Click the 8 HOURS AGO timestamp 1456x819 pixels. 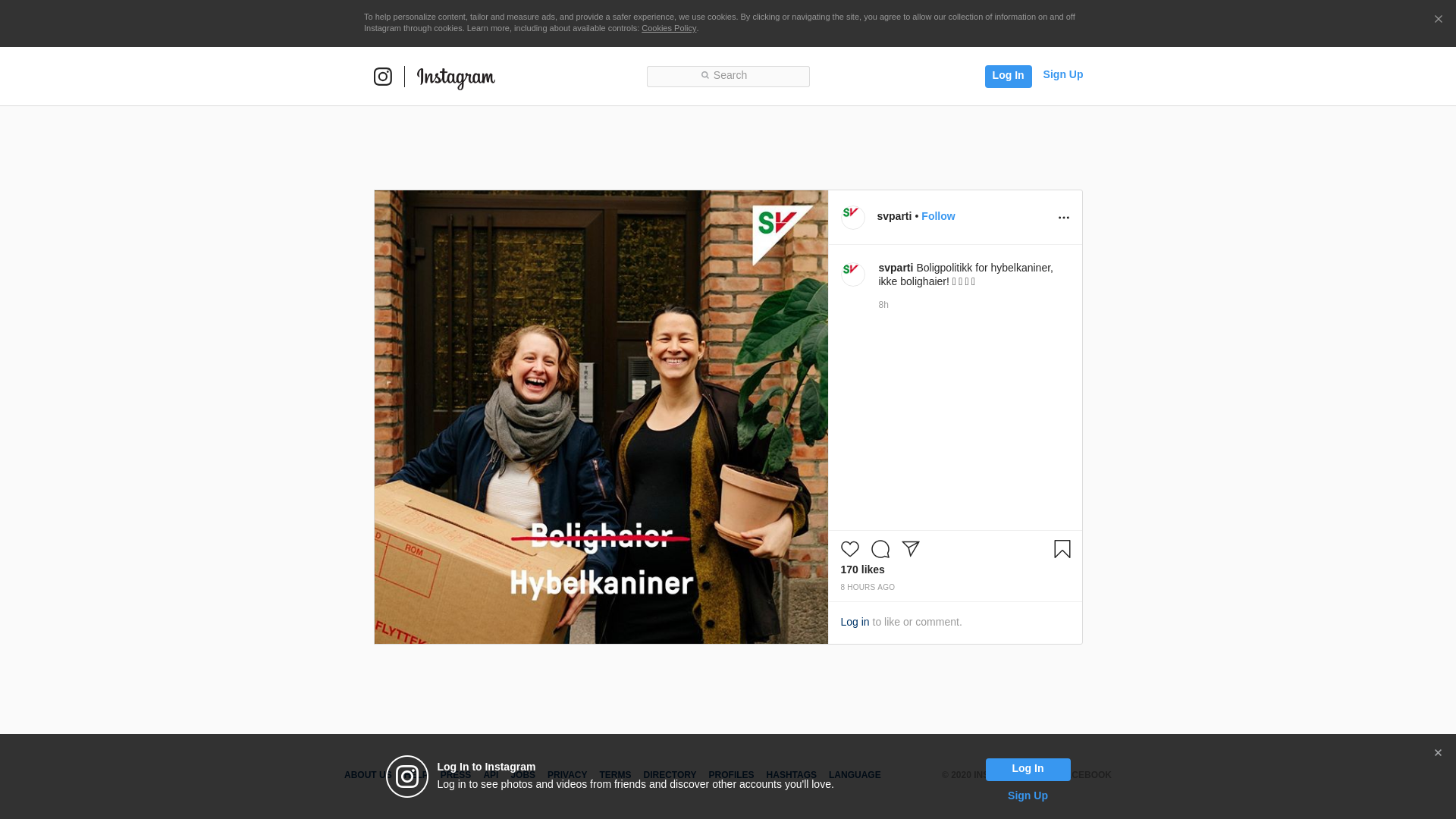click(868, 587)
